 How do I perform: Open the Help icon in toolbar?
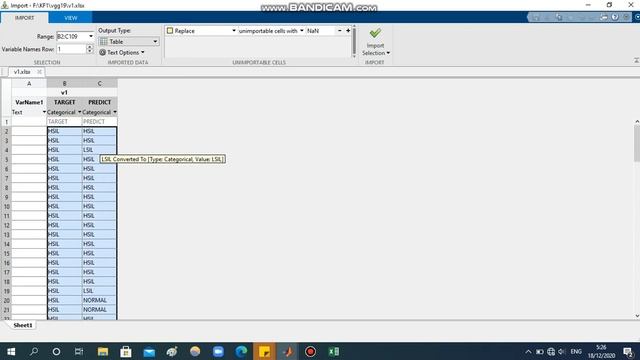(615, 17)
